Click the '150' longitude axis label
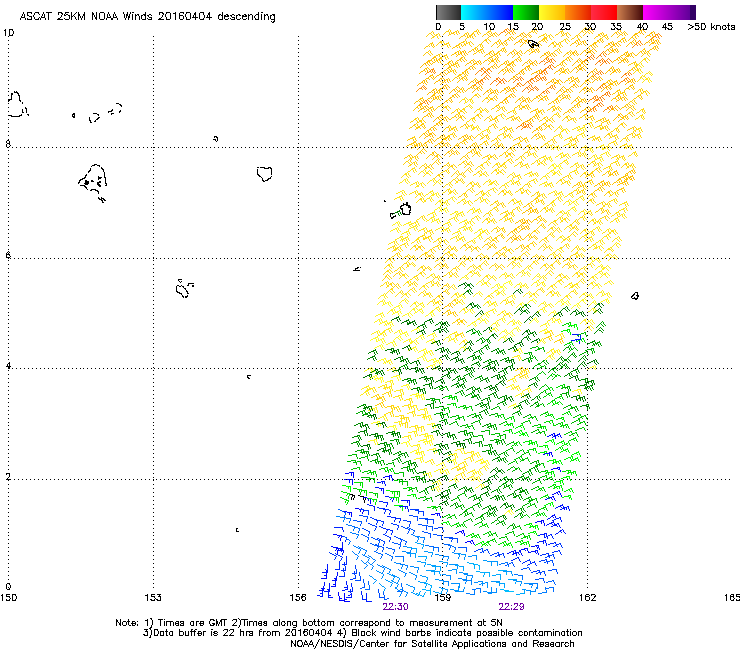Screen dimensions: 740x650 (8, 598)
